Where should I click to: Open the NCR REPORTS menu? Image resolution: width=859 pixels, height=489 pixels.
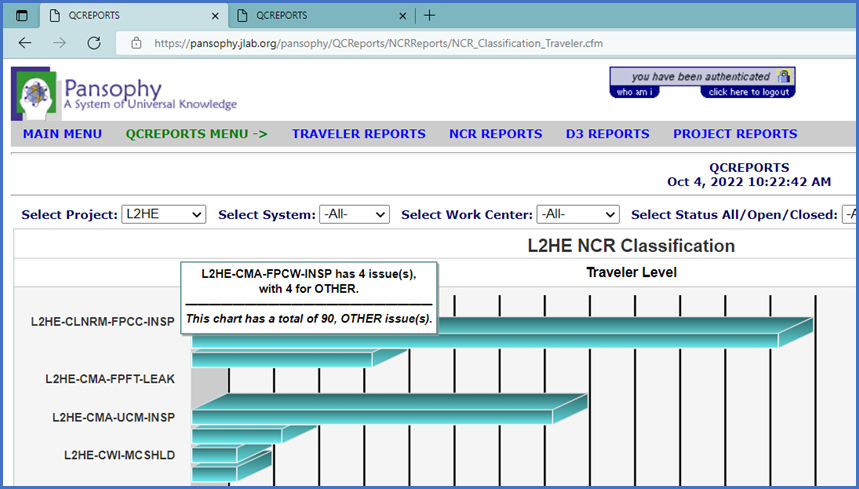[x=495, y=134]
